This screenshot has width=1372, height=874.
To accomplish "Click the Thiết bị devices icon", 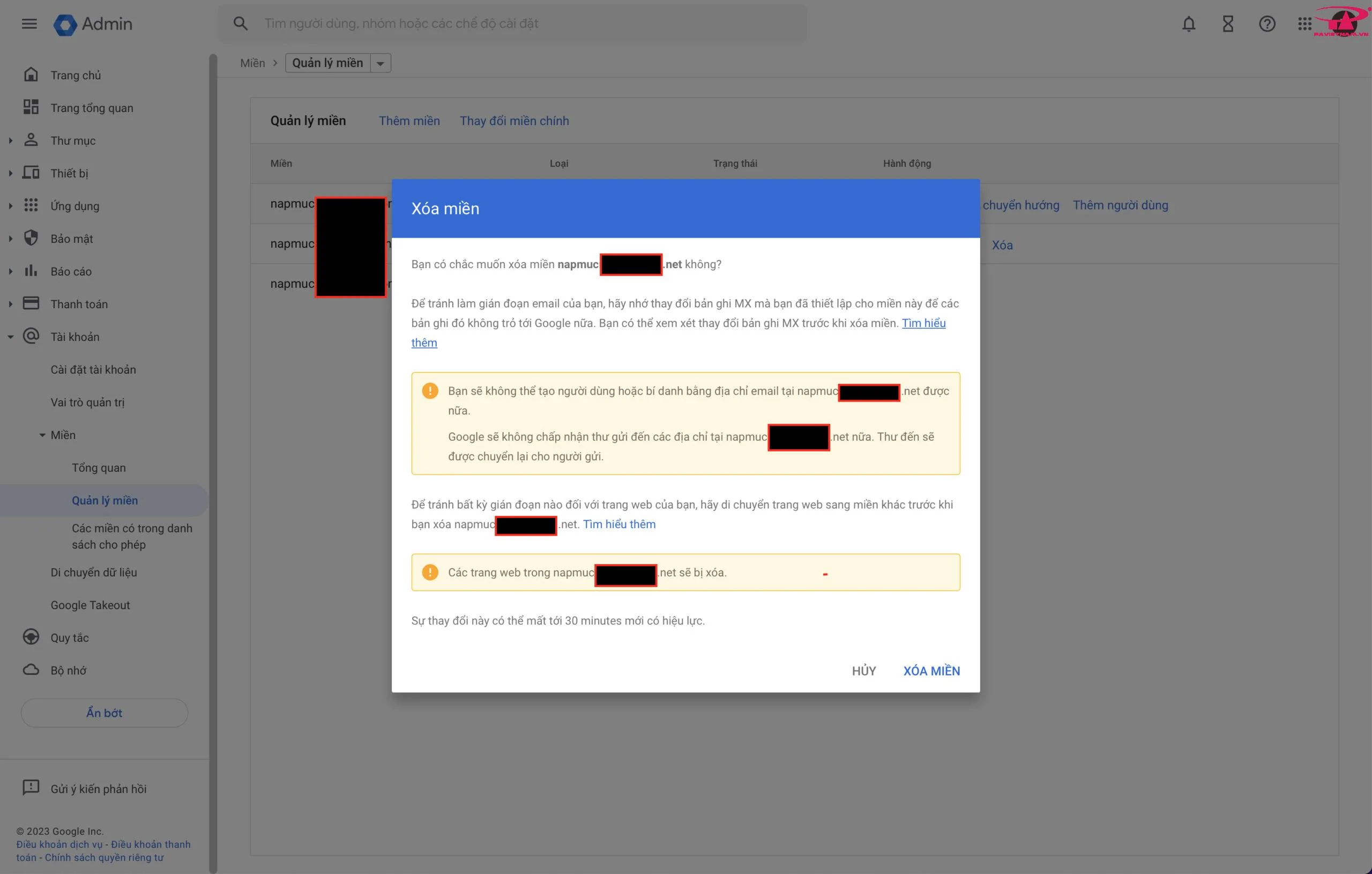I will point(31,173).
